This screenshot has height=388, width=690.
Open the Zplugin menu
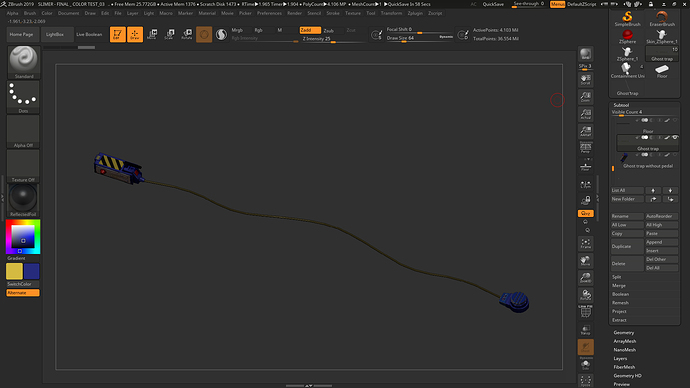415,13
